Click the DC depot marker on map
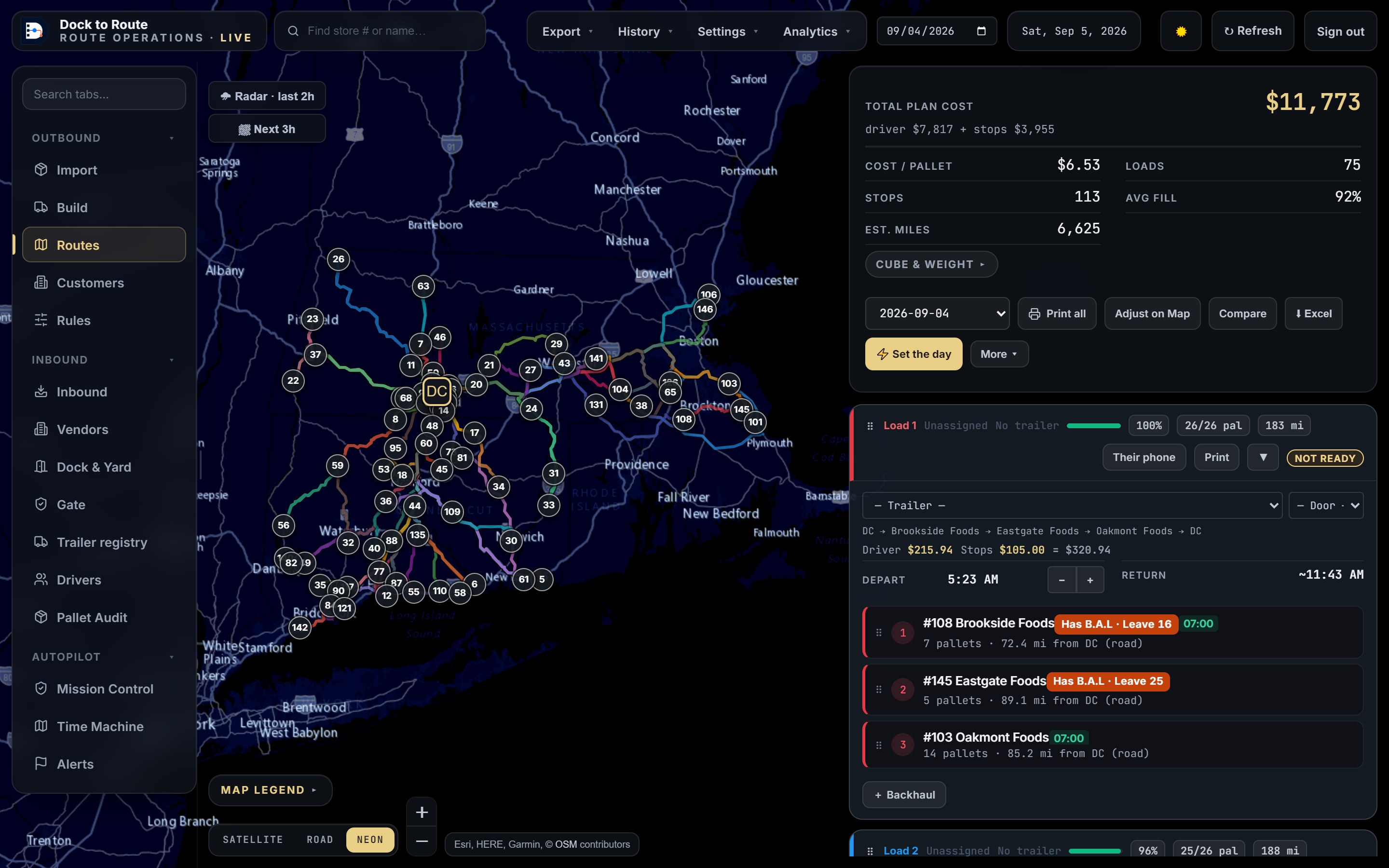The image size is (1389, 868). 437,392
